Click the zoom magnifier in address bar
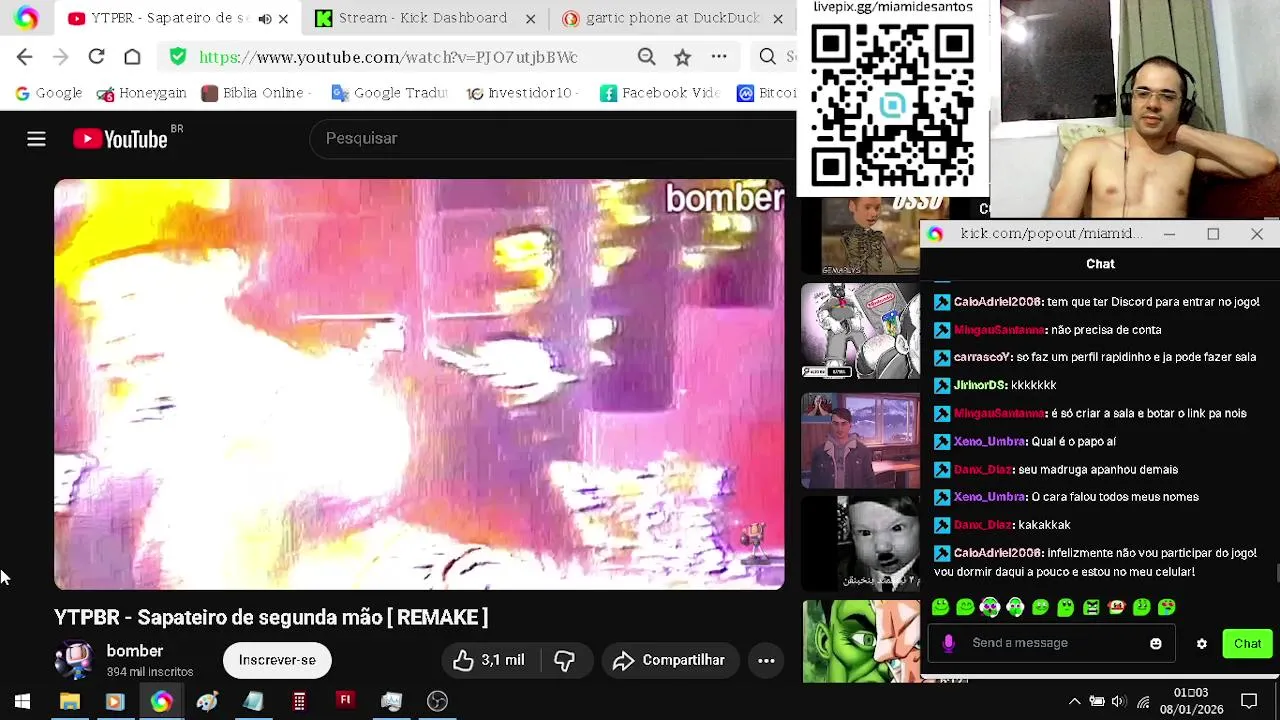The height and width of the screenshot is (720, 1280). point(647,57)
